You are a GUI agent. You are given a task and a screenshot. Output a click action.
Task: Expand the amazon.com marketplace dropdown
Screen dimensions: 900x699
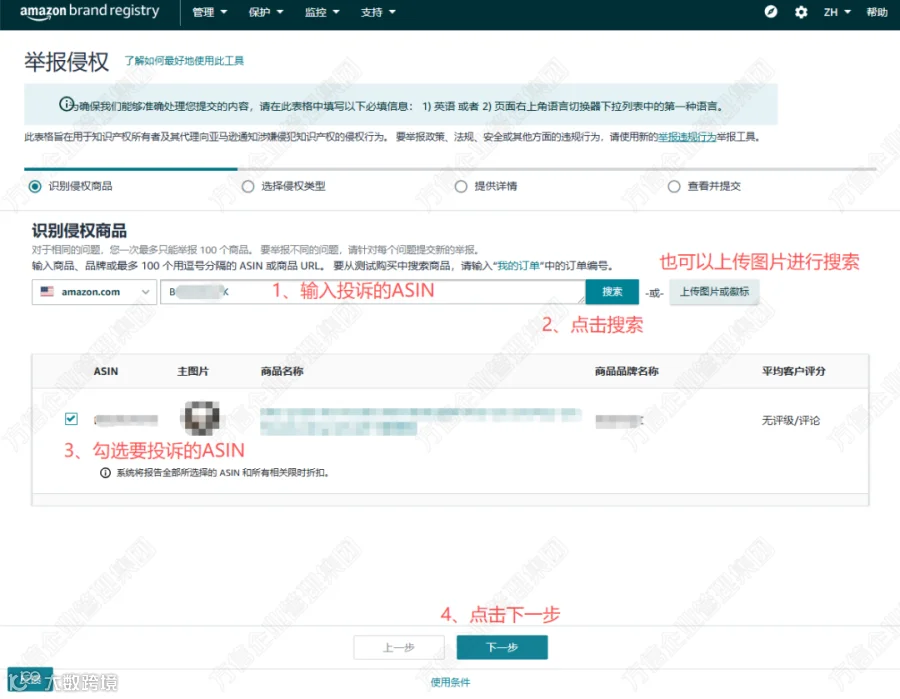click(x=94, y=292)
